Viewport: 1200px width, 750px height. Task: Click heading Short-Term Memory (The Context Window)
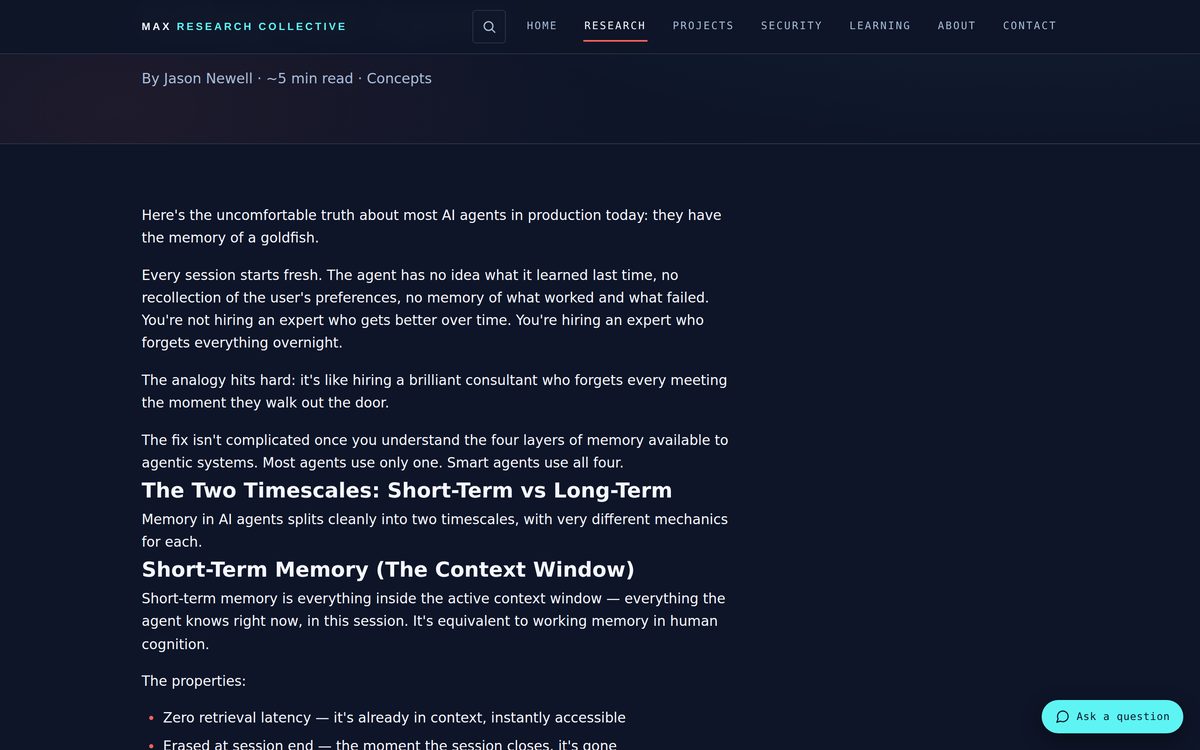388,569
